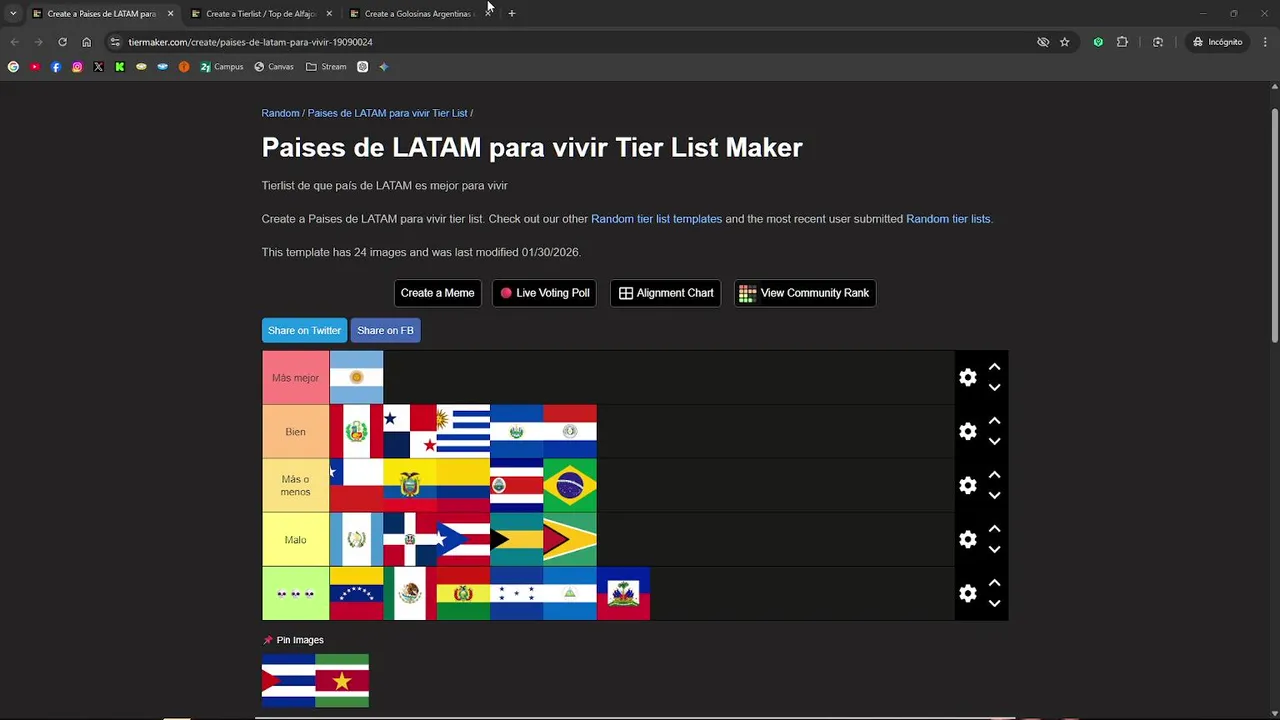Move Más mejor row down with arrow

tap(994, 387)
